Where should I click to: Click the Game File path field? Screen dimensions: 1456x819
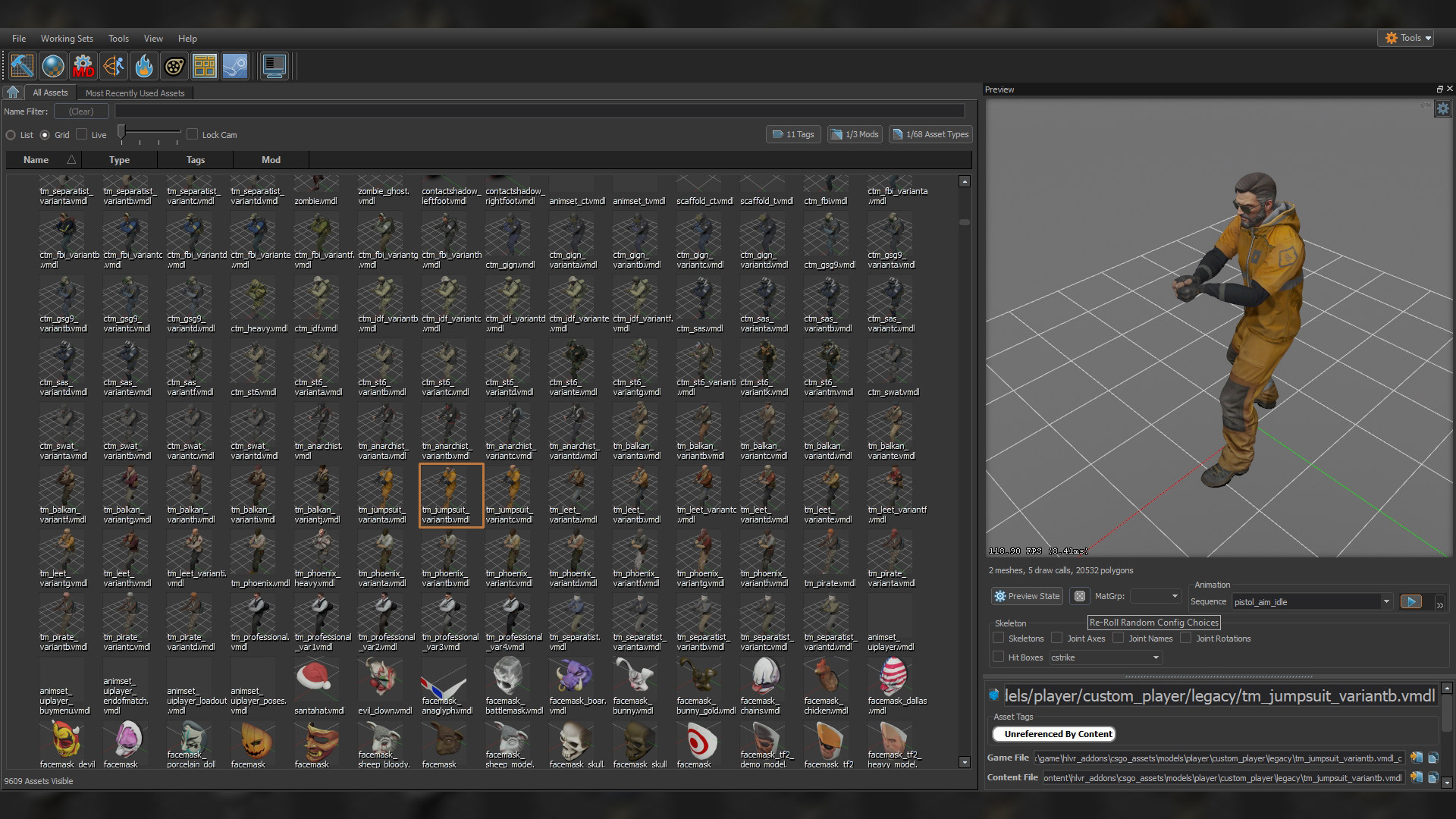[1219, 758]
